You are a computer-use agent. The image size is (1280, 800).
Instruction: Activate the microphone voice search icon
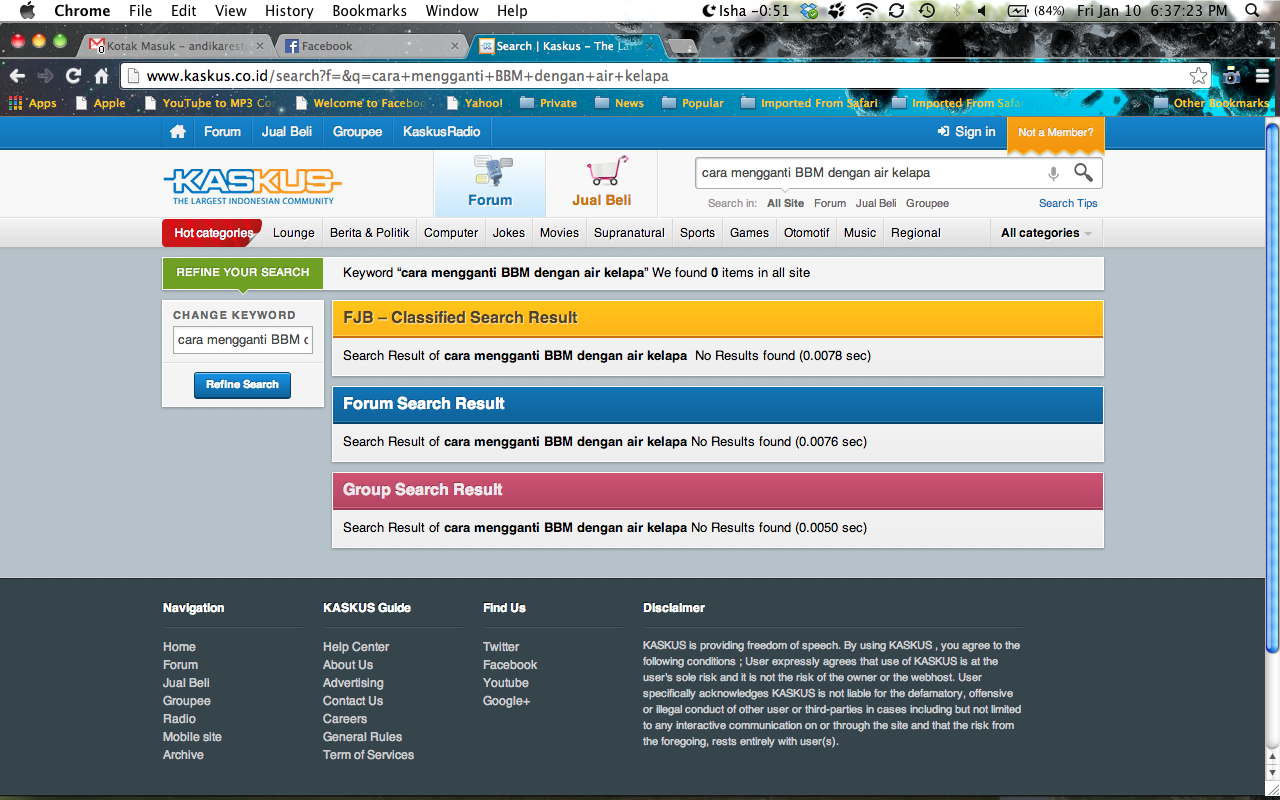(x=1053, y=174)
